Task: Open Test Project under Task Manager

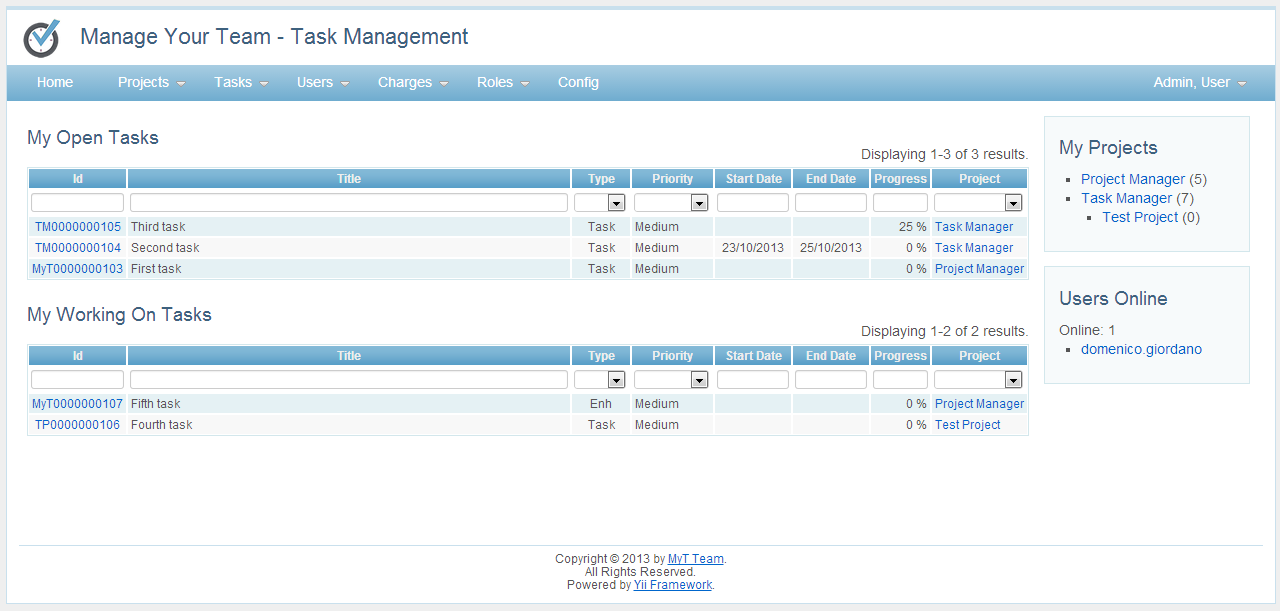Action: click(1140, 217)
